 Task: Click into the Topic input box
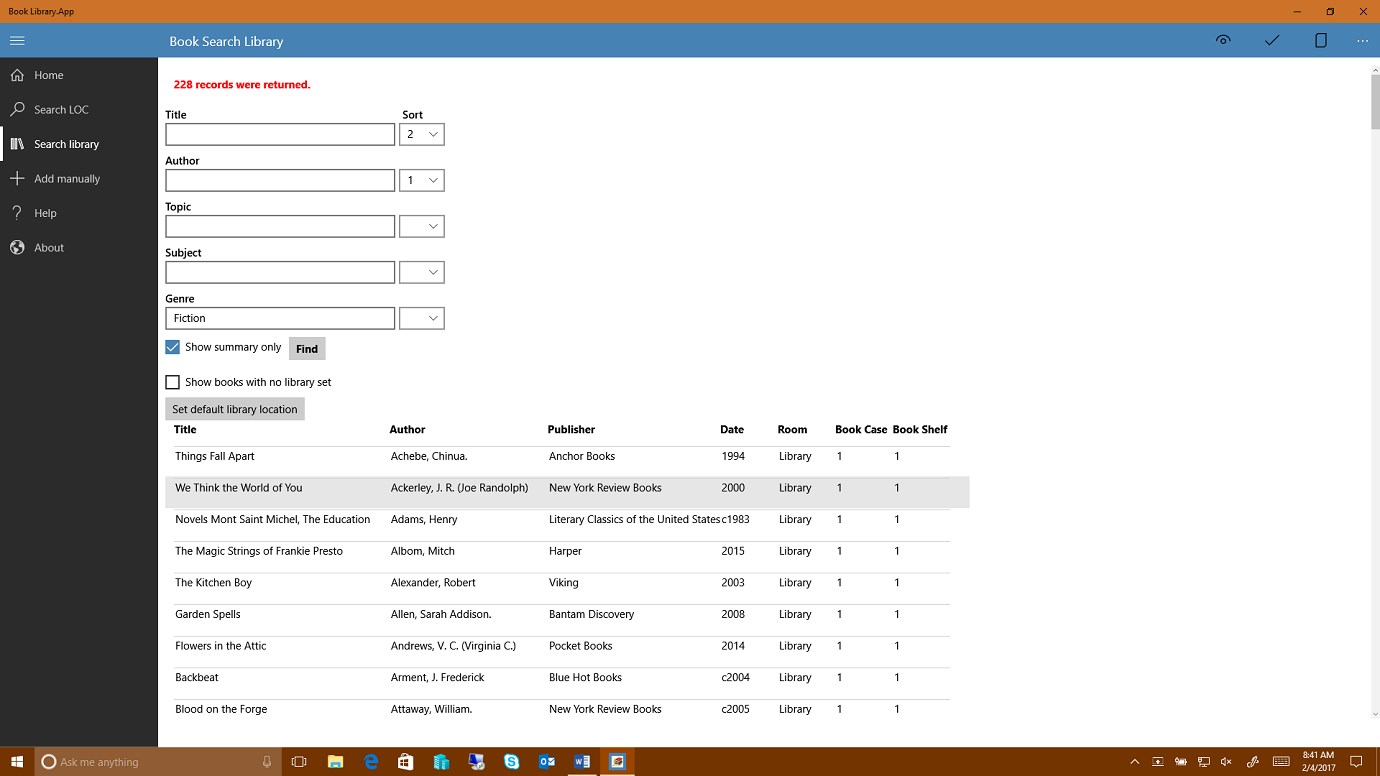280,226
